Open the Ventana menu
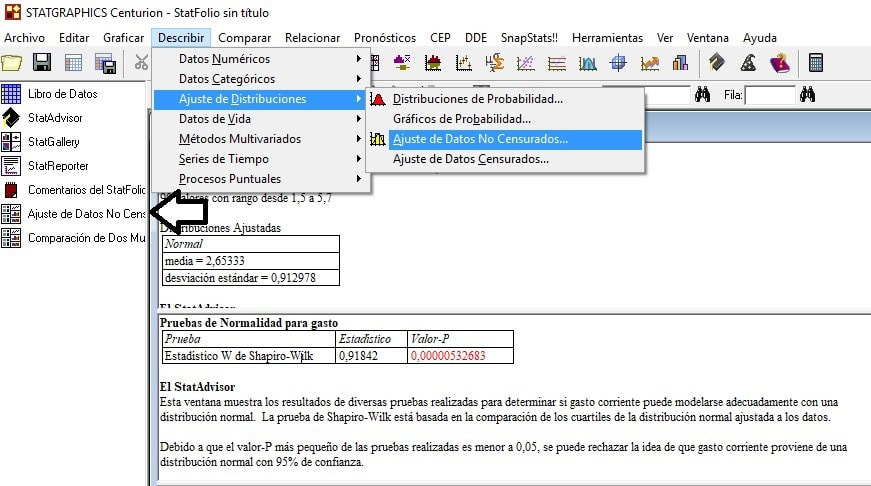Viewport: 871px width, 486px height. click(708, 38)
